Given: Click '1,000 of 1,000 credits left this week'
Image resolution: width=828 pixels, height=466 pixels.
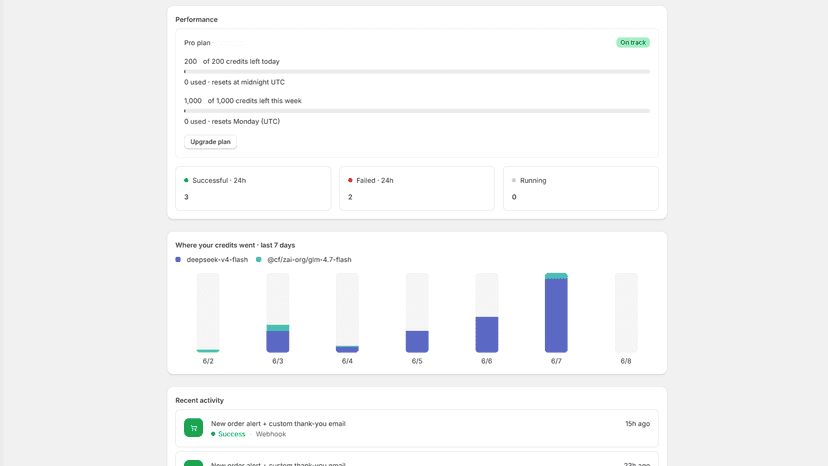Looking at the screenshot, I should (x=243, y=100).
